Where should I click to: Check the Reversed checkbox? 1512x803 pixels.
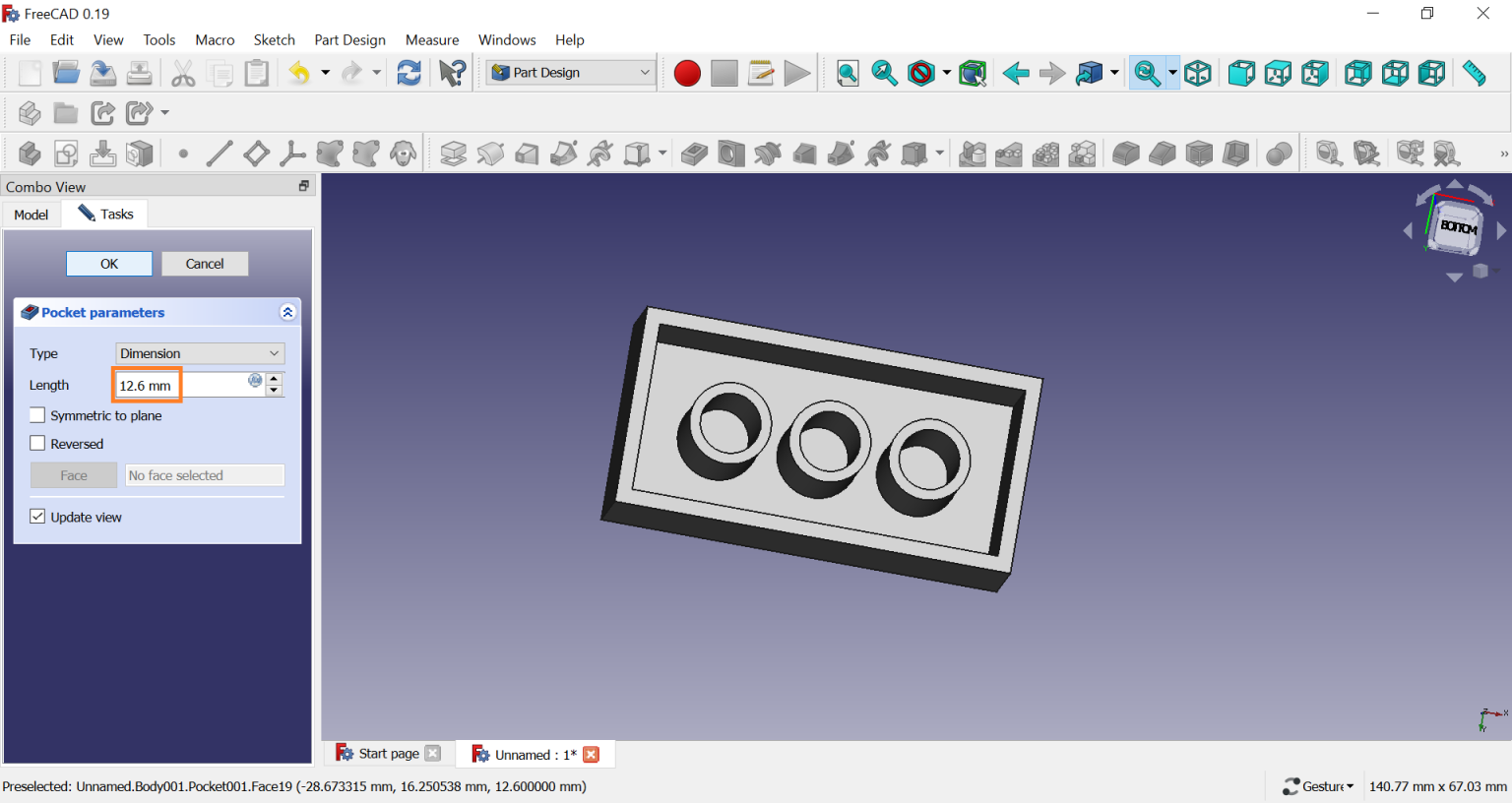(37, 444)
